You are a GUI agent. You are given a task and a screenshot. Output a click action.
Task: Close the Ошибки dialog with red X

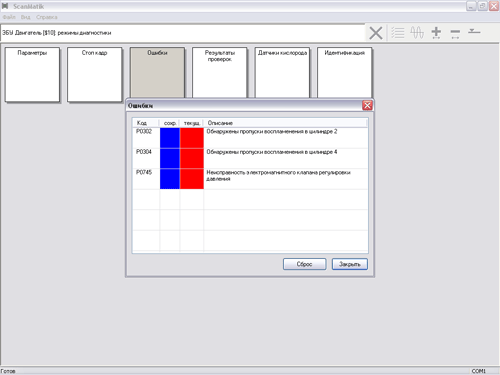pos(367,105)
